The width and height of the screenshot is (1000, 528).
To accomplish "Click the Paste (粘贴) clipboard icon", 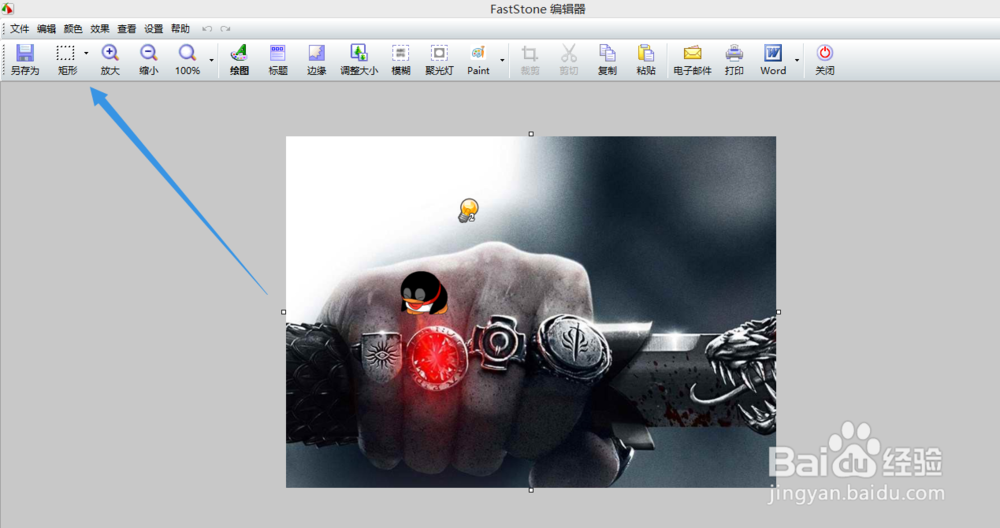I will (645, 53).
